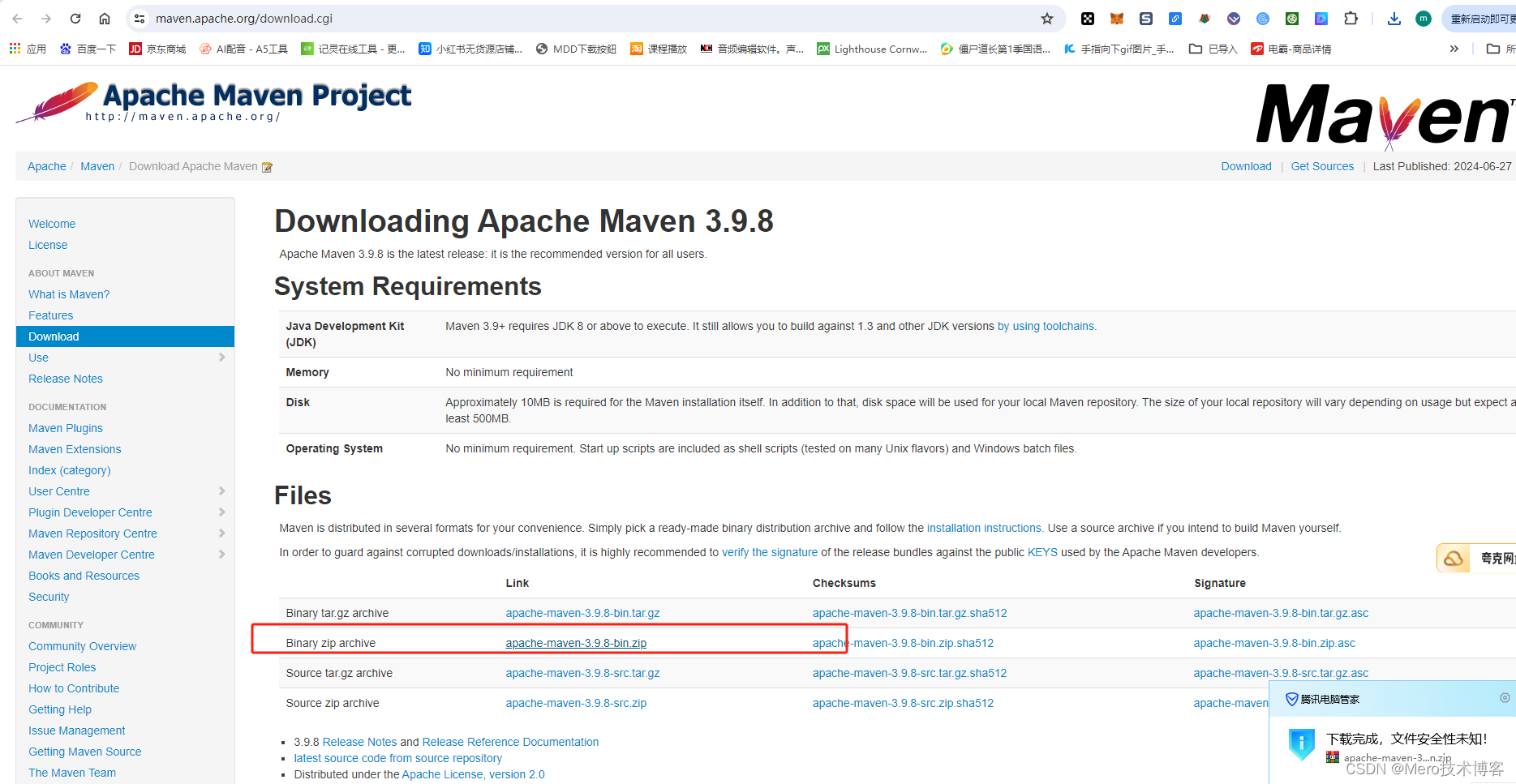The image size is (1516, 784).
Task: Open apache-maven-3.9.8-bin.zip.asc signature
Action: point(1274,643)
